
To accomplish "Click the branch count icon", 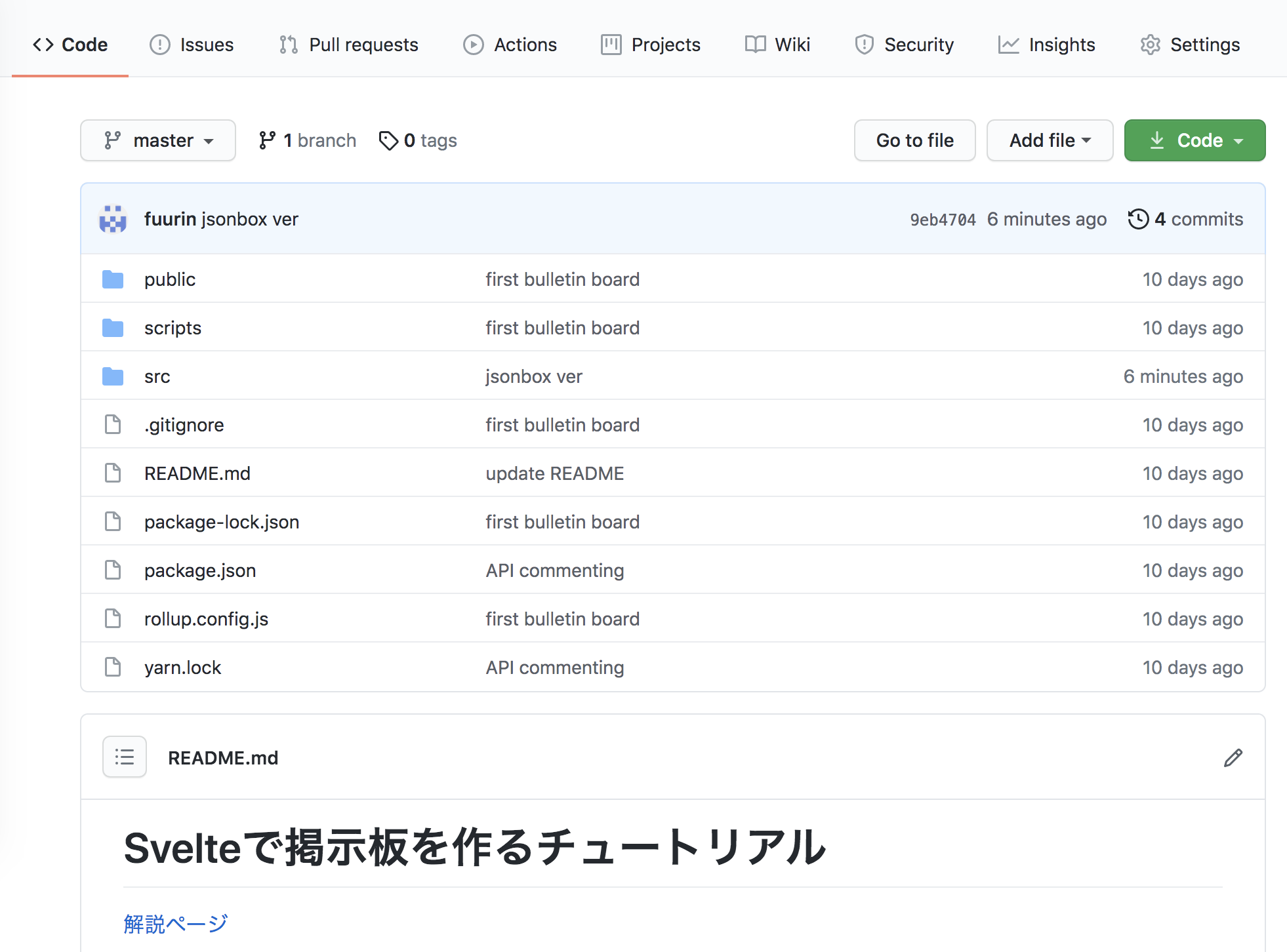I will click(267, 140).
